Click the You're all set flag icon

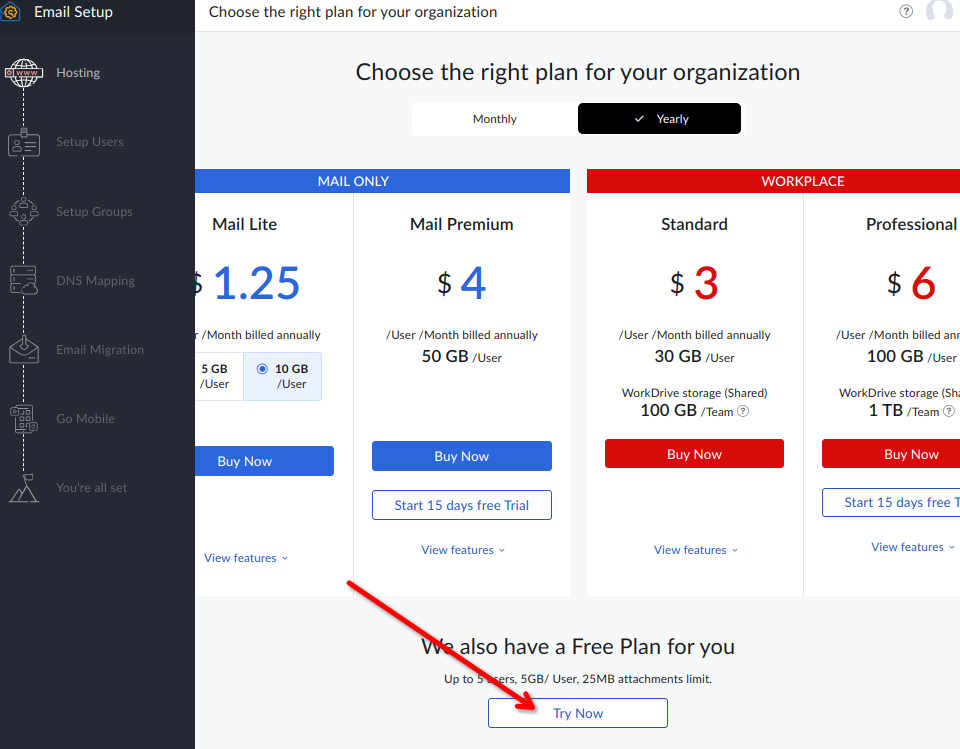tap(24, 488)
